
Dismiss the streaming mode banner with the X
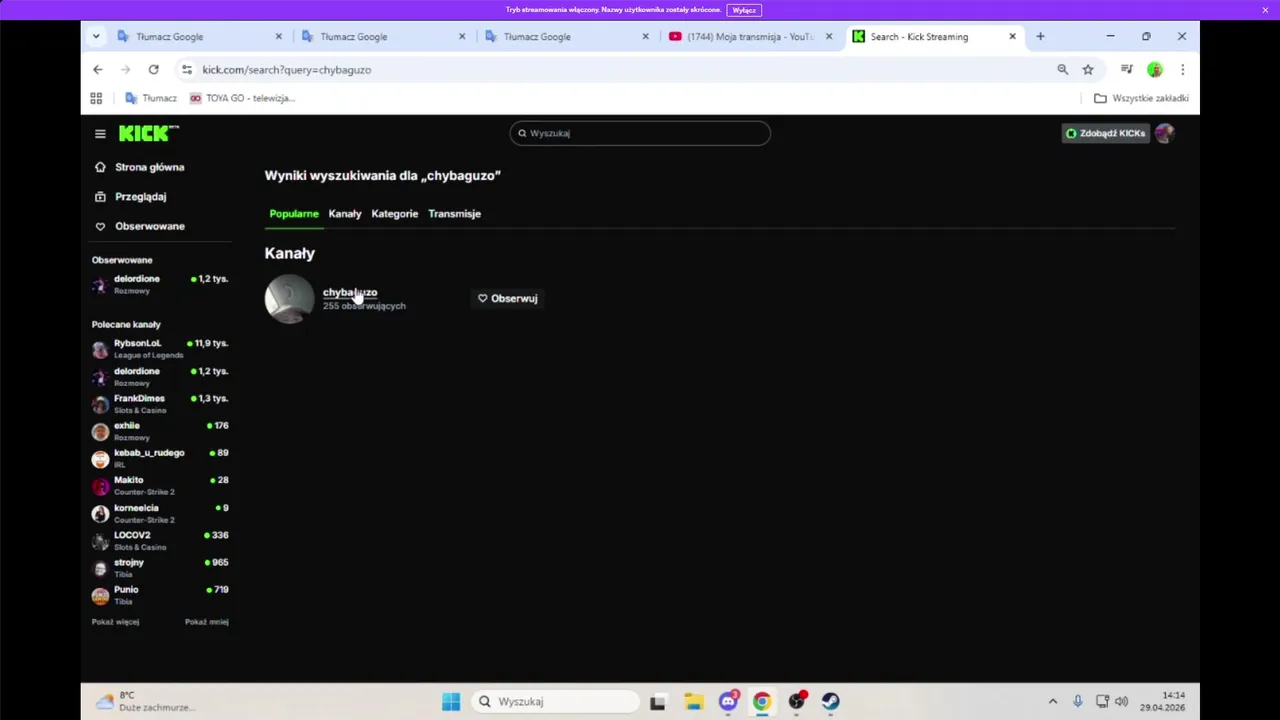point(1265,10)
